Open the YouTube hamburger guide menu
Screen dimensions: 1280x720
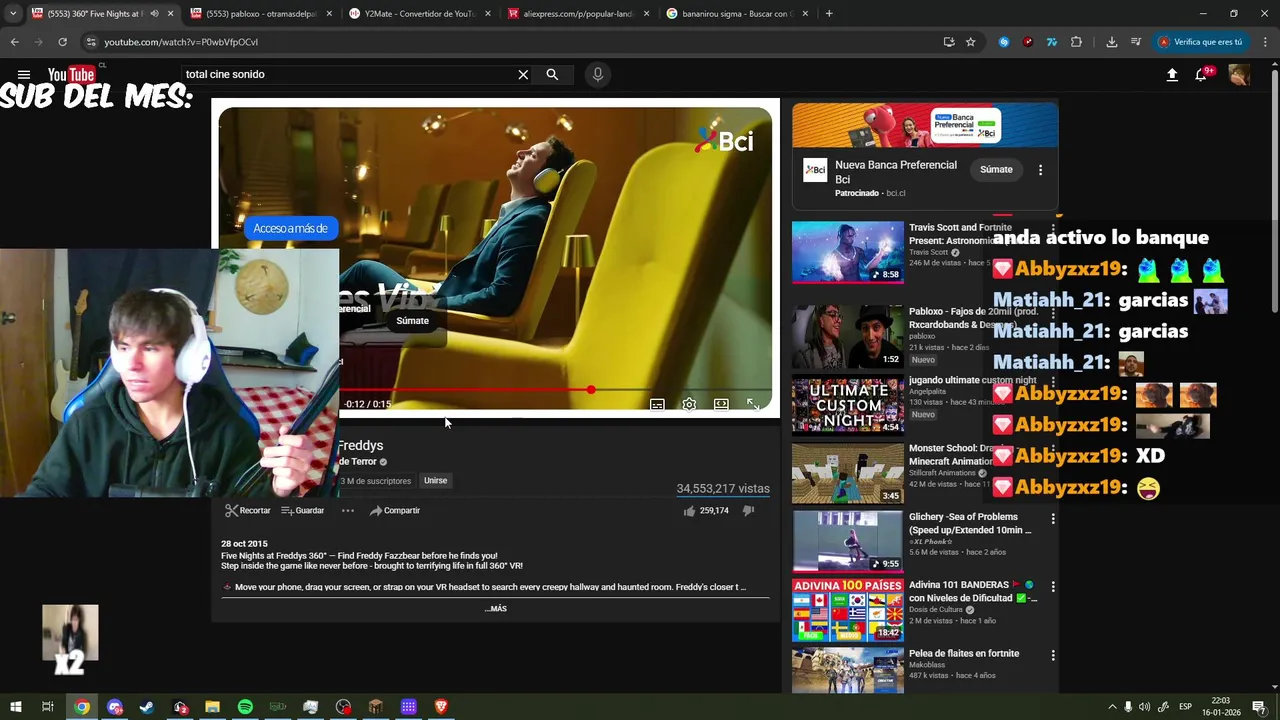coord(24,75)
